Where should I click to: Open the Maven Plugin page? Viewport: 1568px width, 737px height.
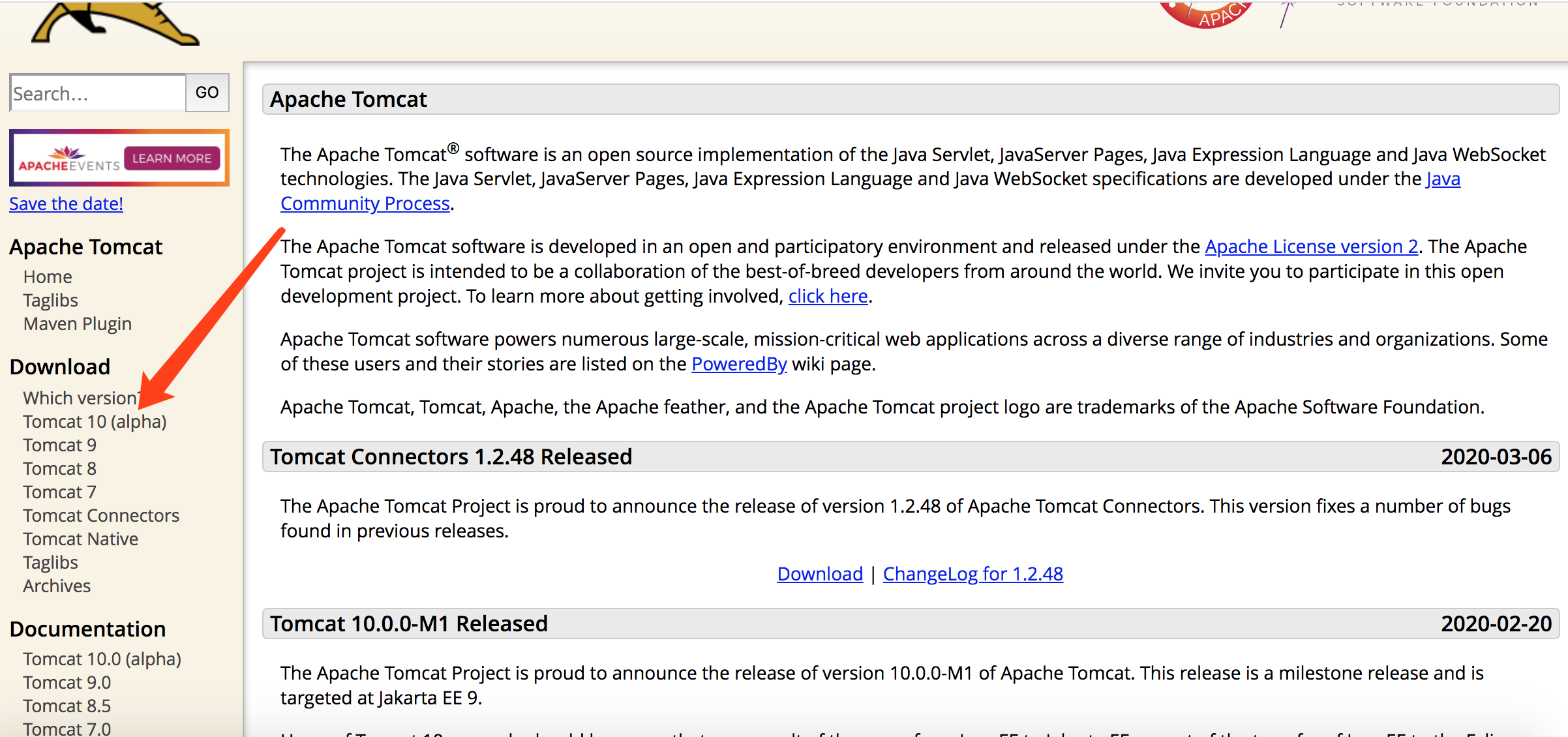pyautogui.click(x=77, y=323)
